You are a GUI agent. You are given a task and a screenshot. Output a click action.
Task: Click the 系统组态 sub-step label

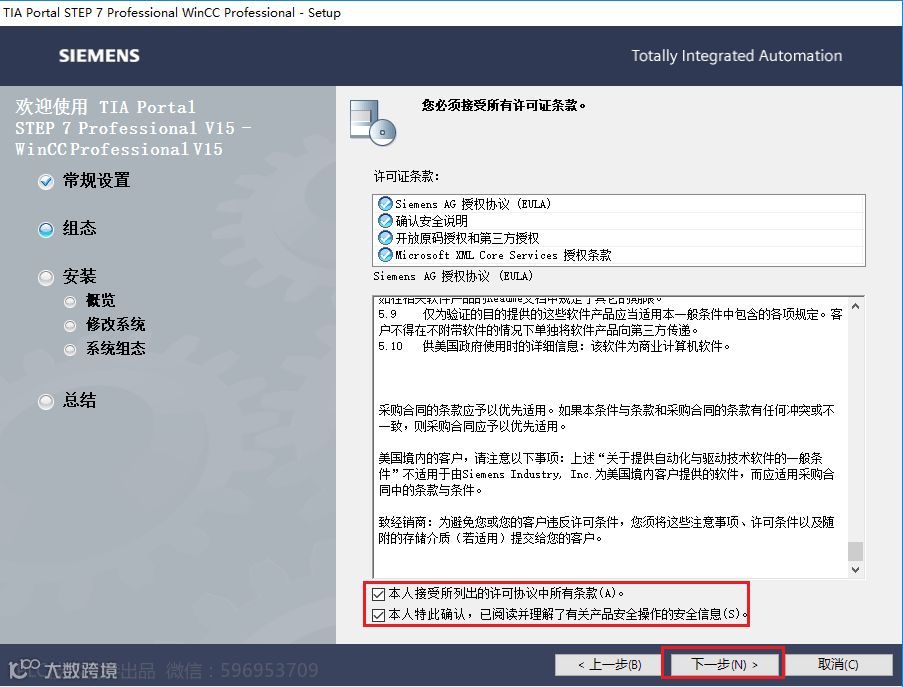point(115,349)
